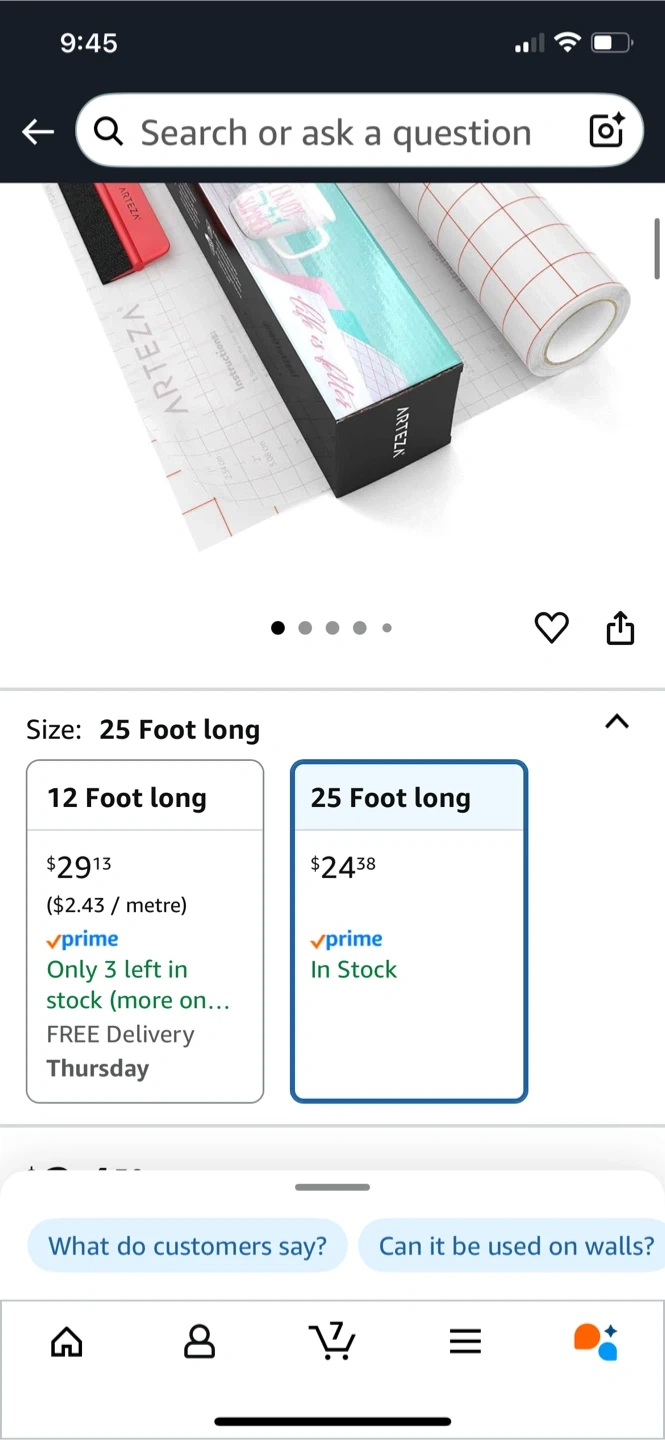This screenshot has width=665, height=1440.
Task: Collapse the Size section chevron
Action: coord(617,722)
